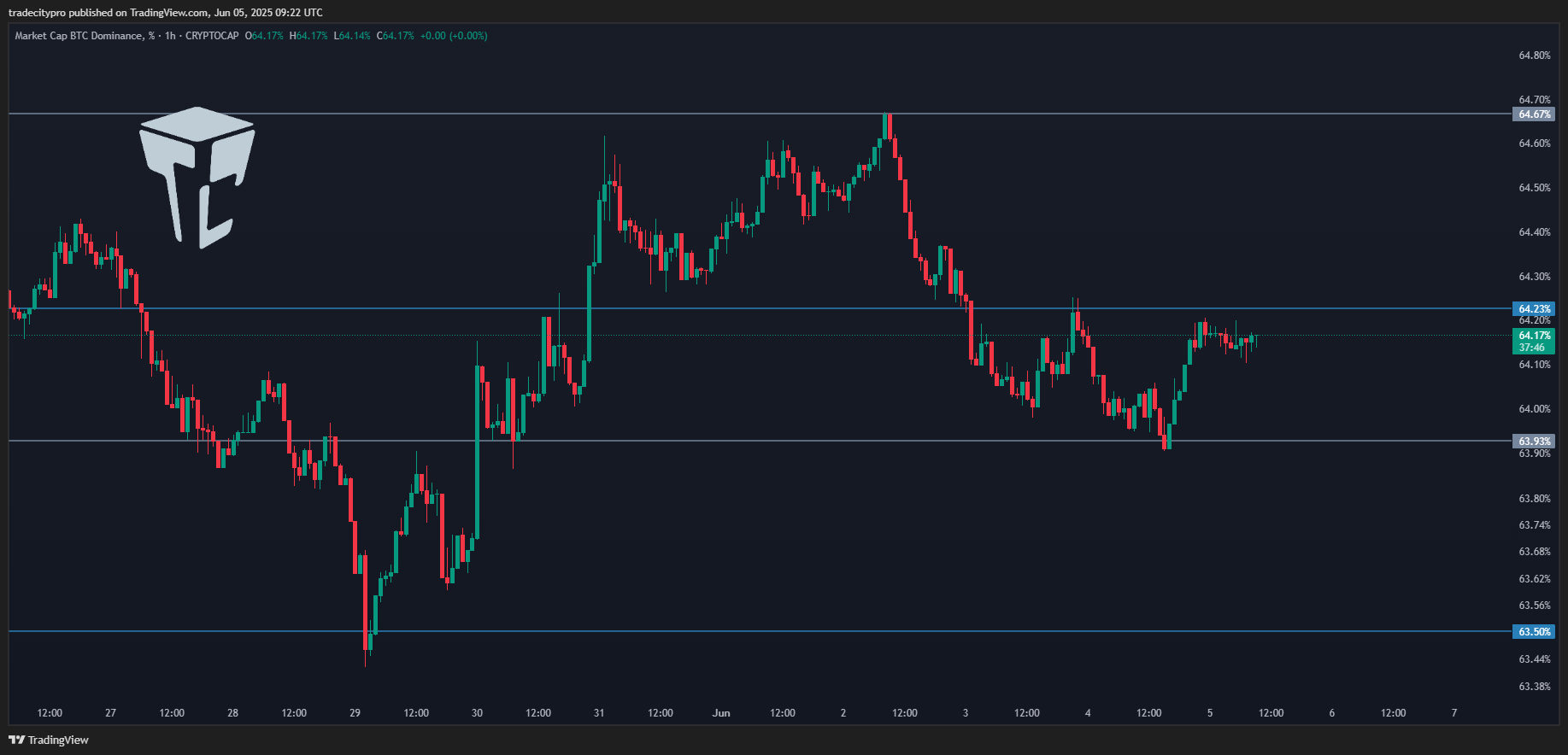Select the 63.93% horizontal line label
This screenshot has width=1568, height=755.
[x=1534, y=442]
